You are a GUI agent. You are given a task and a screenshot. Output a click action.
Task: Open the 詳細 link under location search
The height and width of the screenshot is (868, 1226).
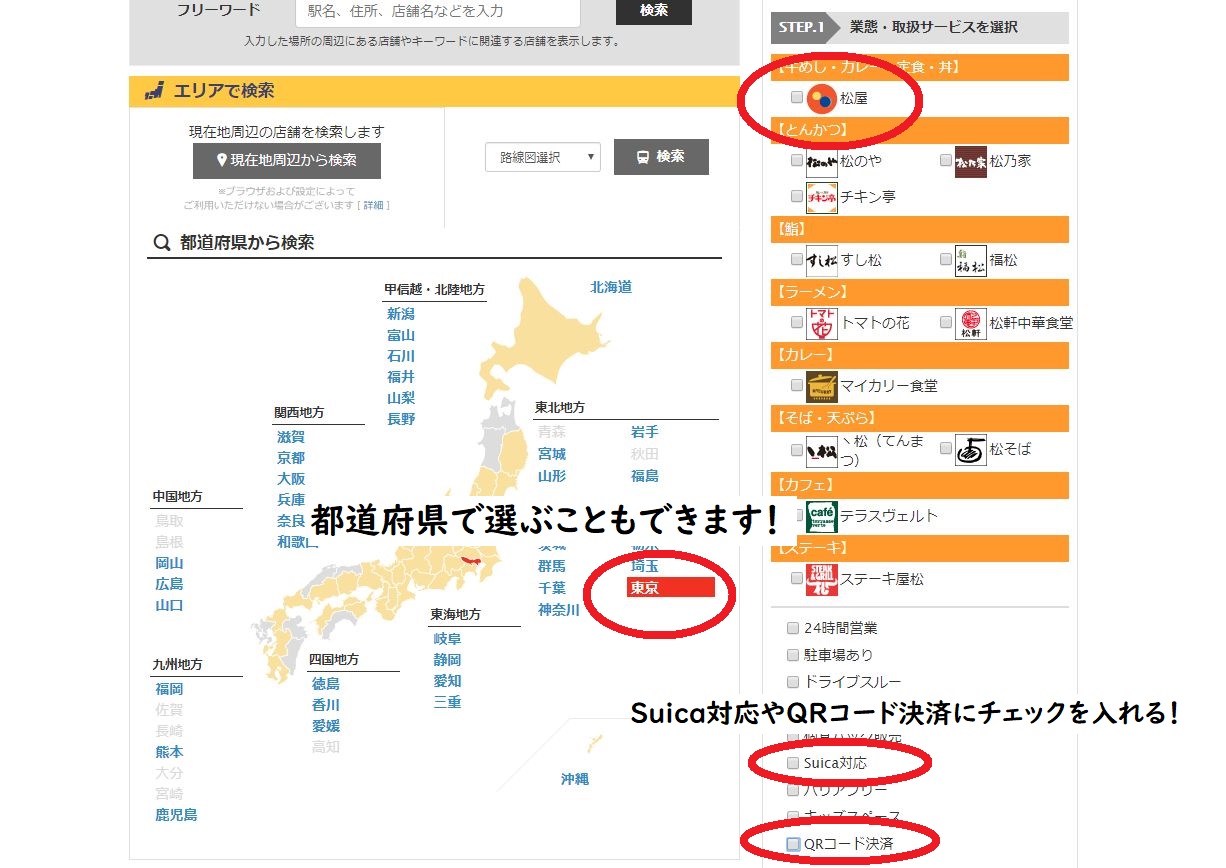click(x=373, y=205)
